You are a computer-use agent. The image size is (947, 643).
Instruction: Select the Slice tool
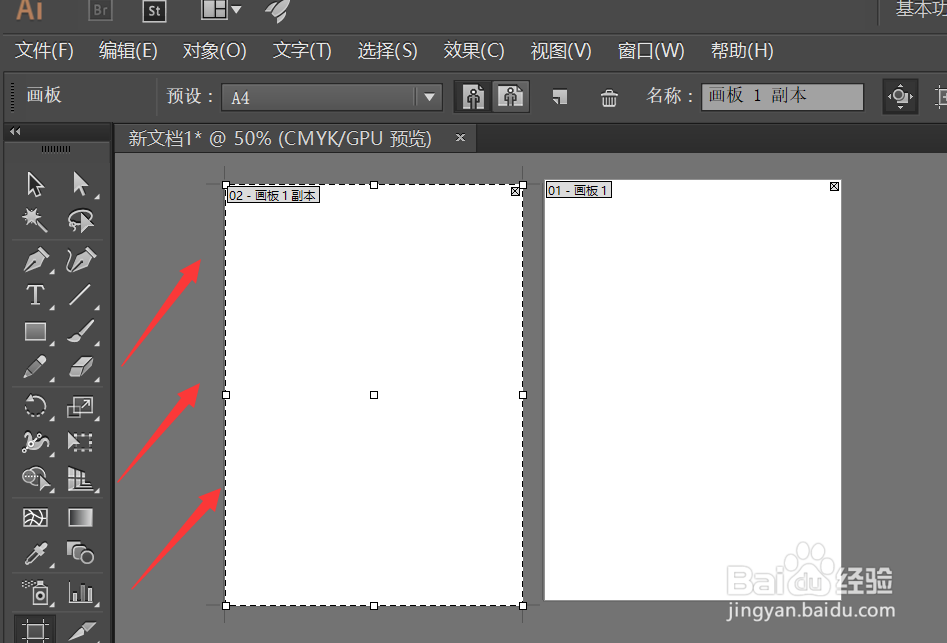click(80, 631)
